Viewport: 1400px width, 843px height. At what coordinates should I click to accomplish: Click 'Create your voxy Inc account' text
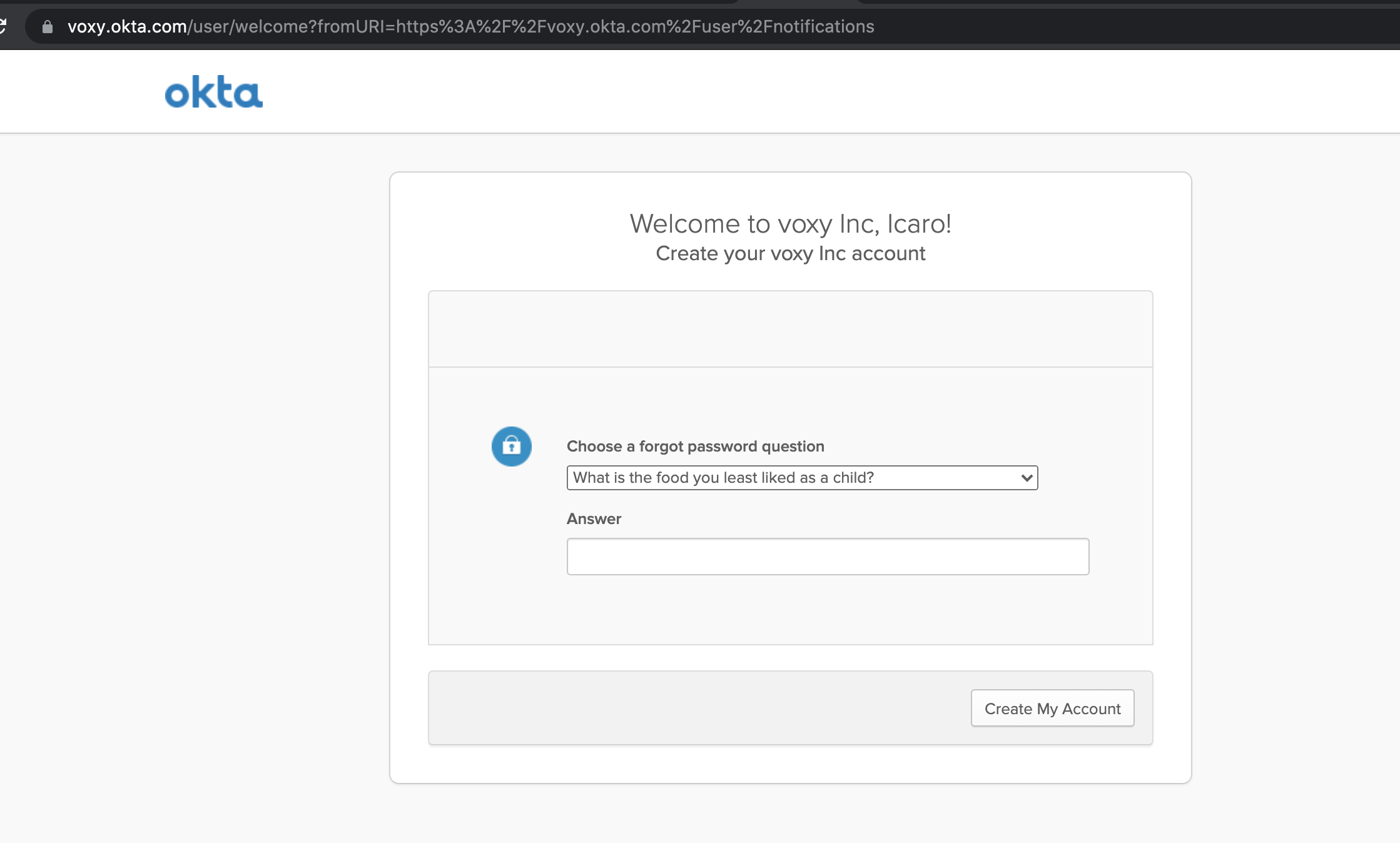pyautogui.click(x=790, y=253)
